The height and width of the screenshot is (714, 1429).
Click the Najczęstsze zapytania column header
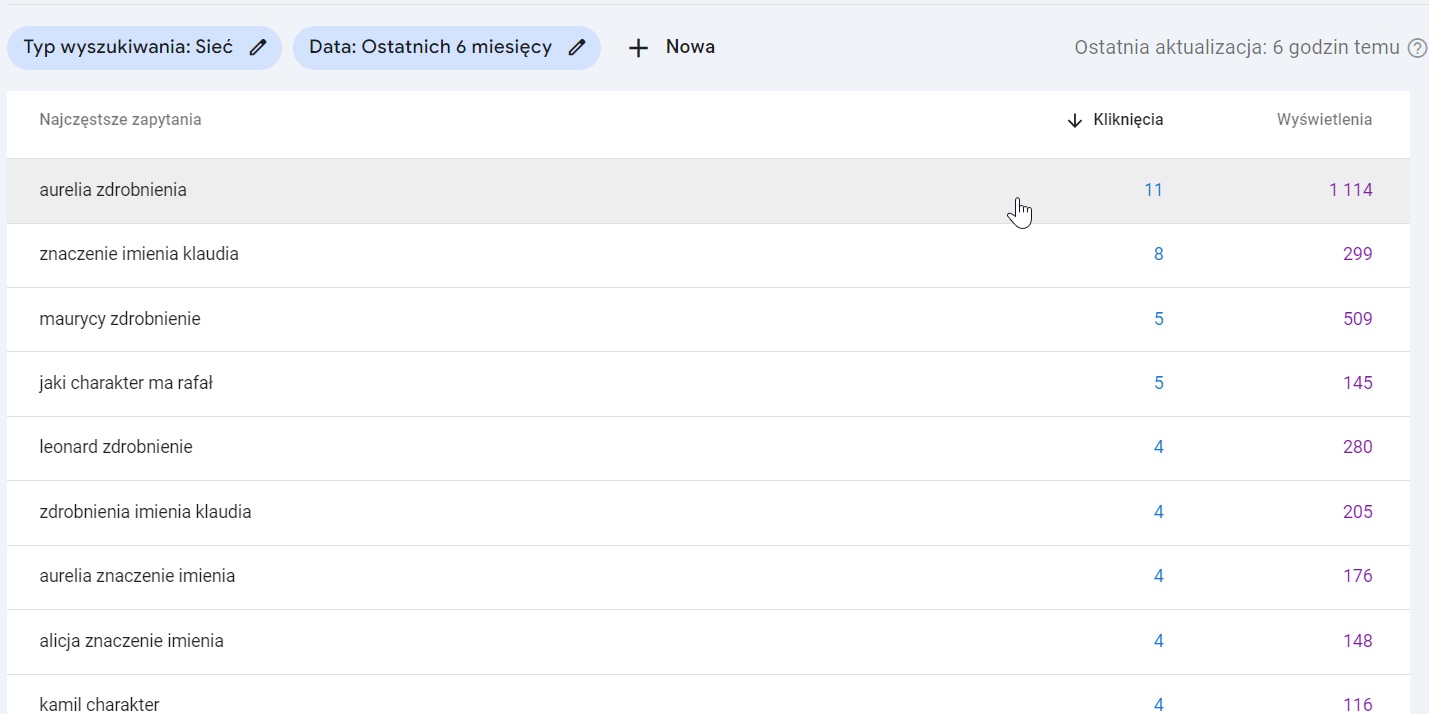click(120, 120)
